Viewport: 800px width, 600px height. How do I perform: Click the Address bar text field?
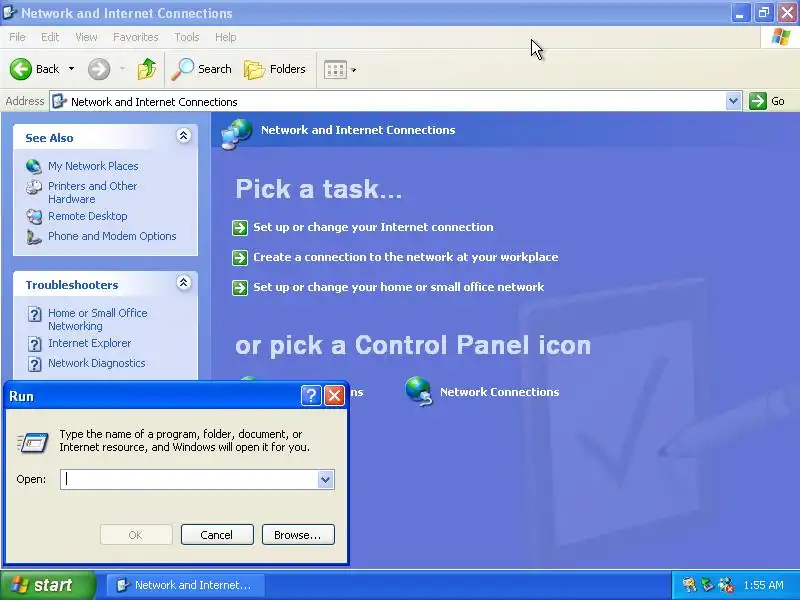point(389,102)
